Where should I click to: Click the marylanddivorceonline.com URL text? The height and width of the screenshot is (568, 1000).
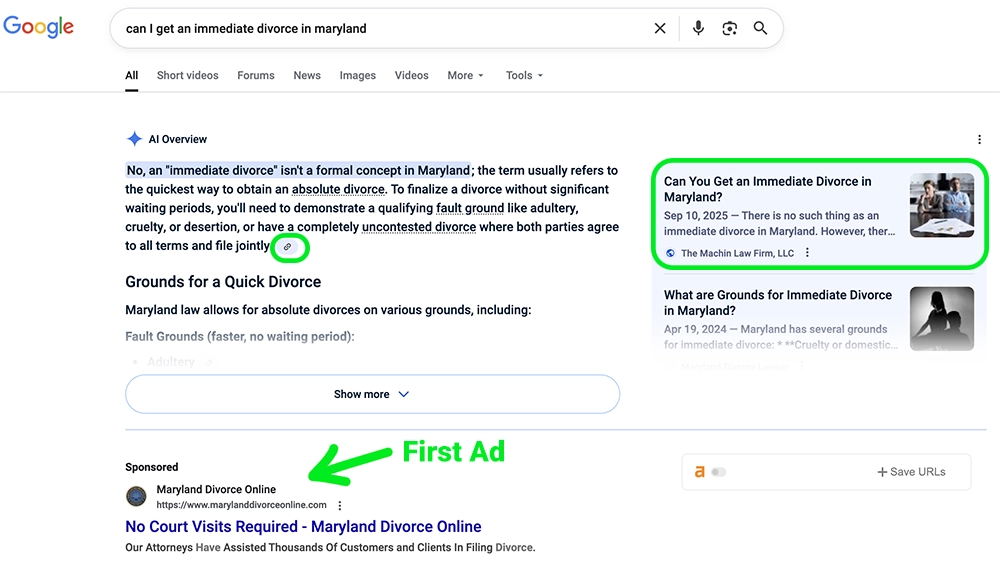point(241,505)
